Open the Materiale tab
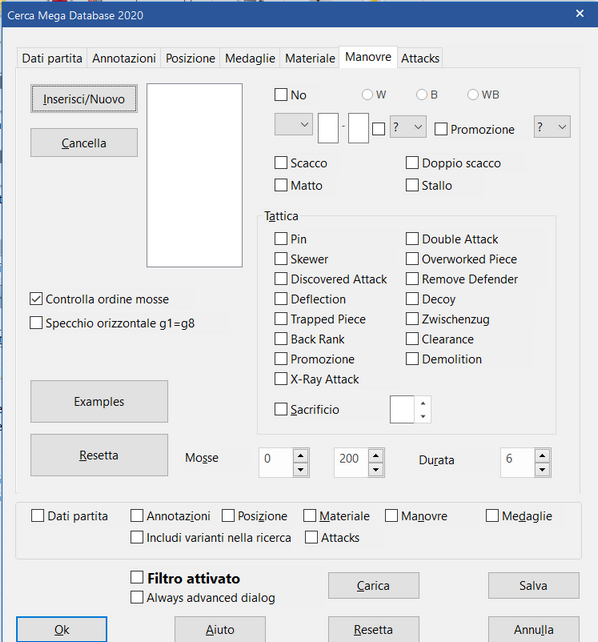This screenshot has width=598, height=642. pyautogui.click(x=310, y=58)
